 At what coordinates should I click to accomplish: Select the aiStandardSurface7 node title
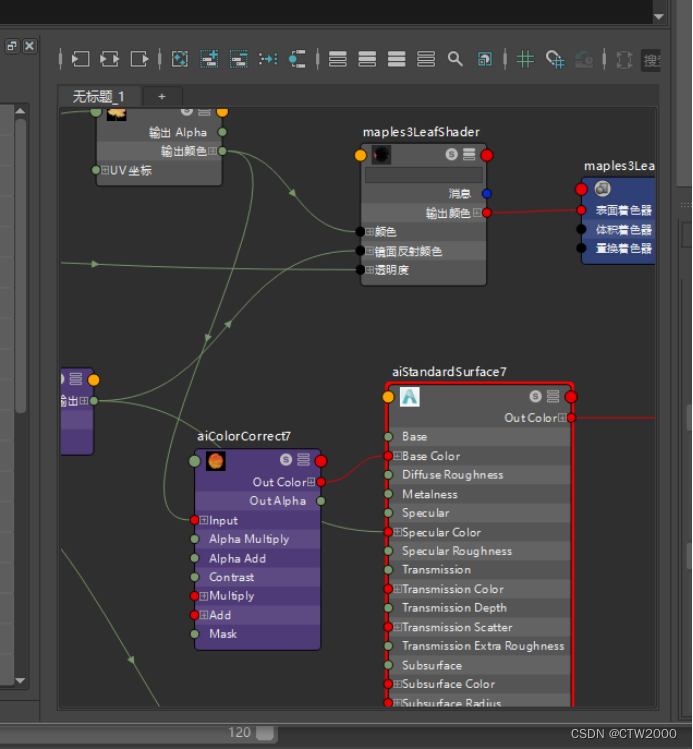point(449,372)
